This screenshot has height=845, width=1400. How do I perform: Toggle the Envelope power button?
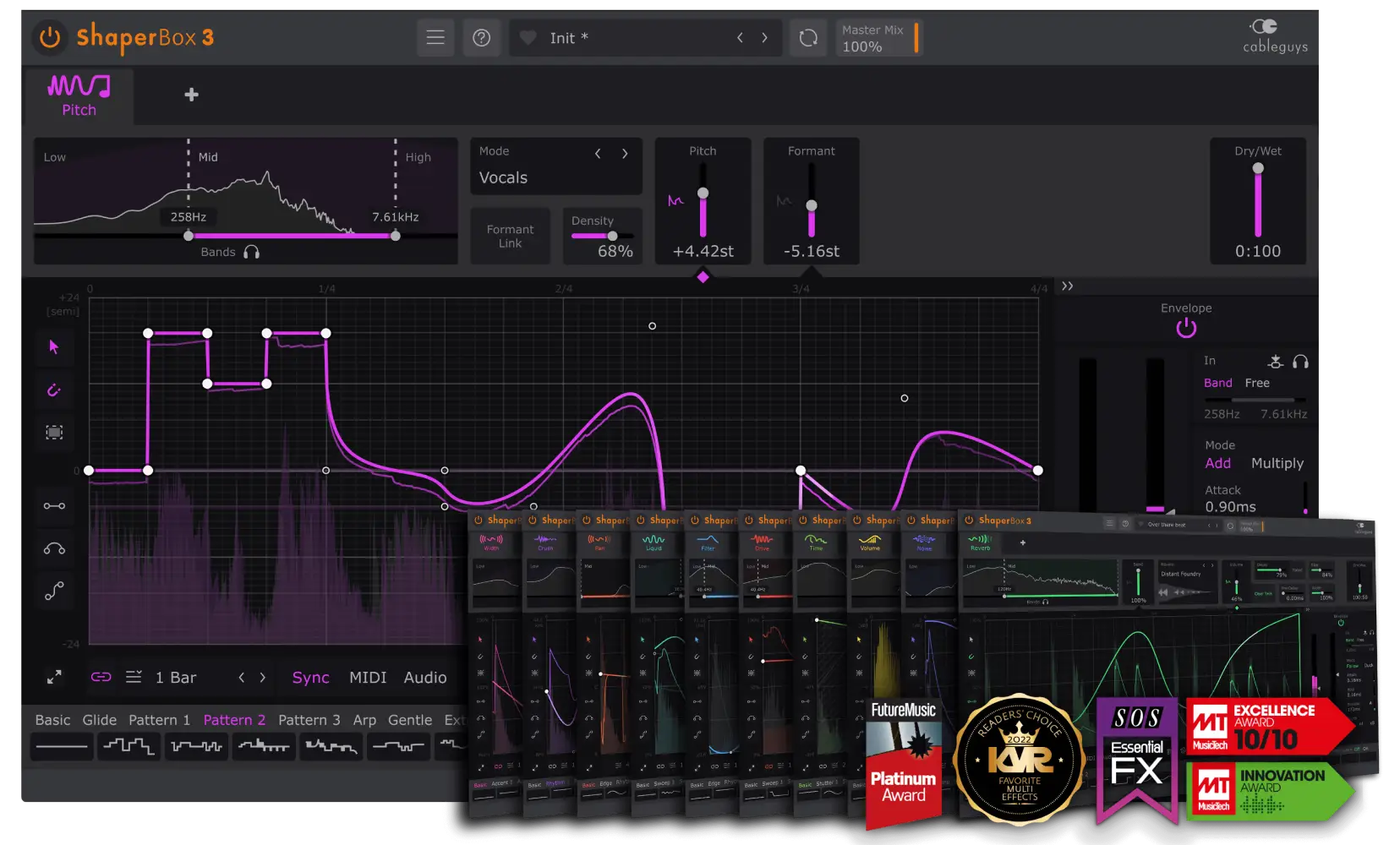[x=1186, y=328]
